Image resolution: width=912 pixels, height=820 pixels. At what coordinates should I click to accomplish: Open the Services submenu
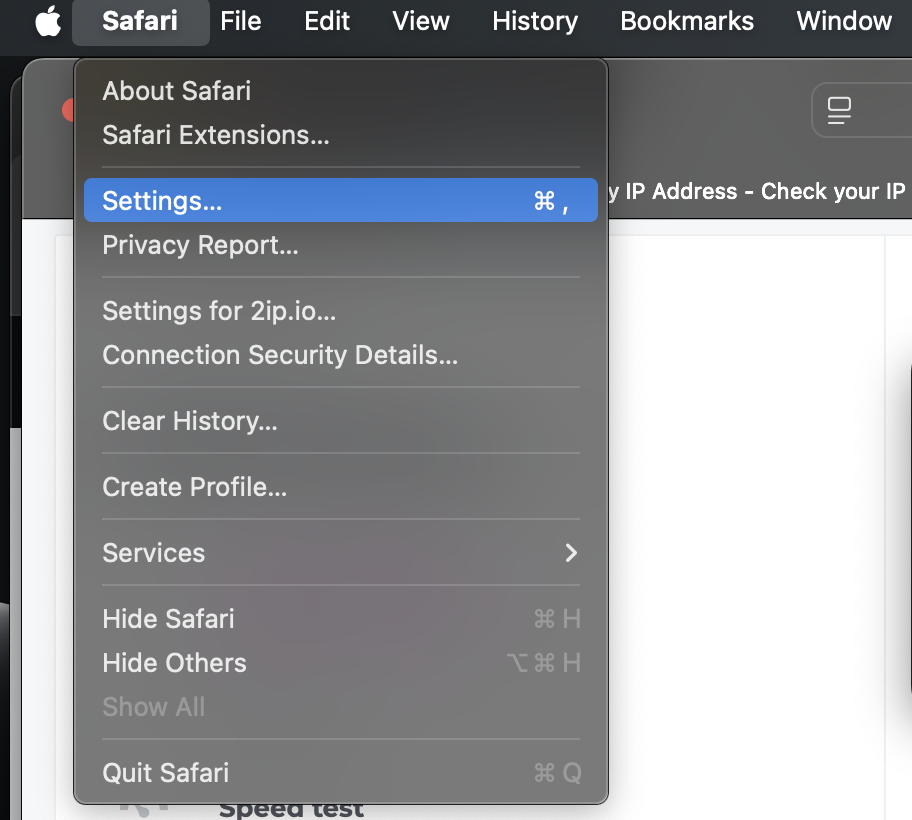341,552
